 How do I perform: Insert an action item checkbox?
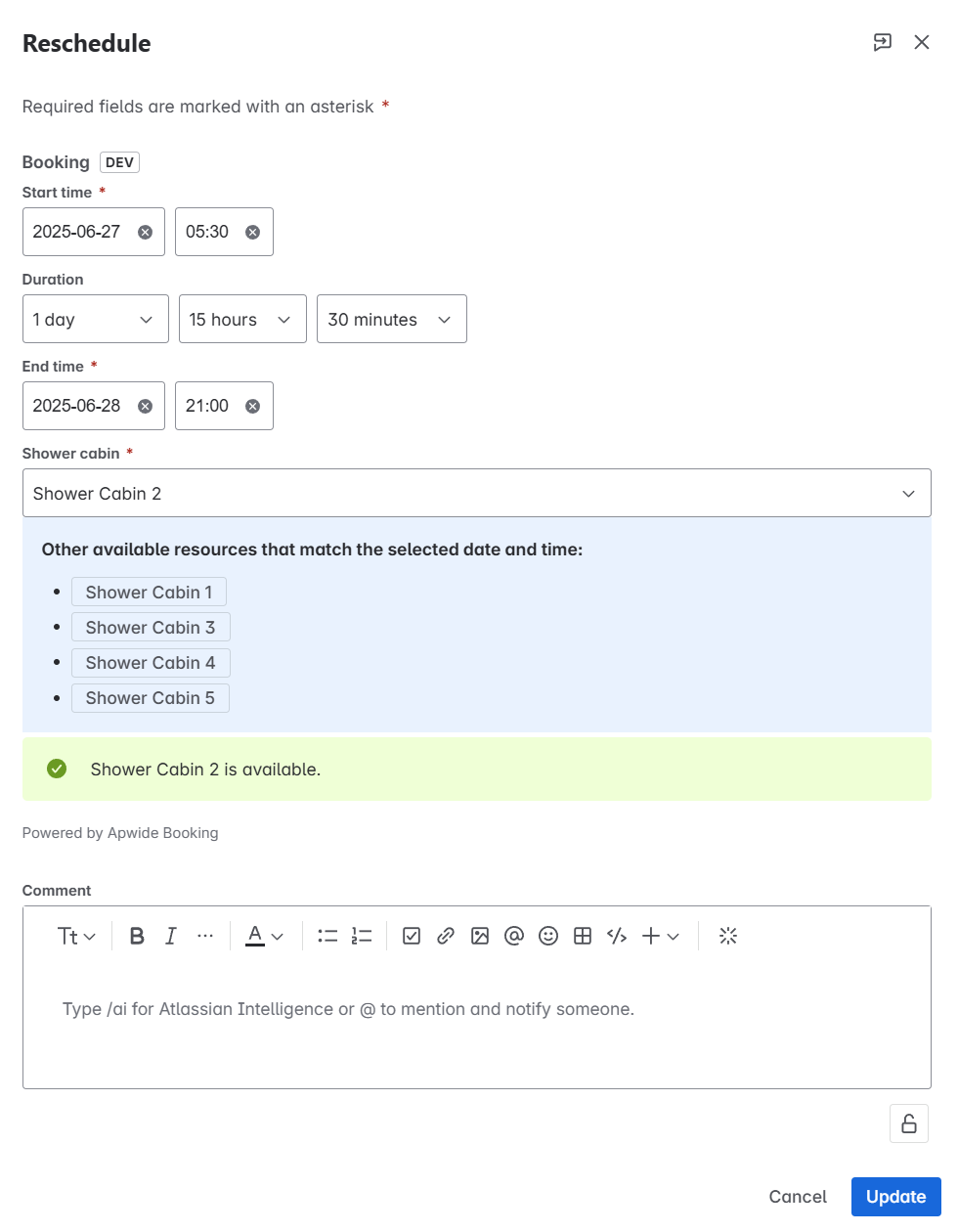click(412, 936)
